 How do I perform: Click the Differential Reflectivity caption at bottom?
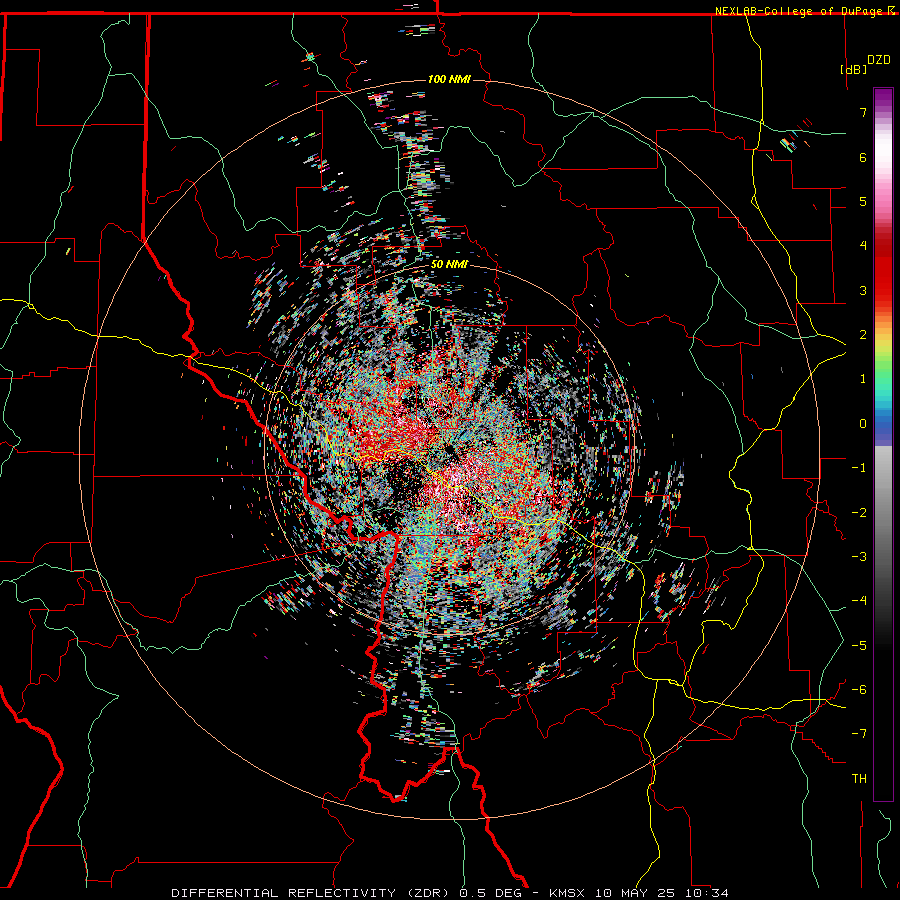pyautogui.click(x=450, y=893)
